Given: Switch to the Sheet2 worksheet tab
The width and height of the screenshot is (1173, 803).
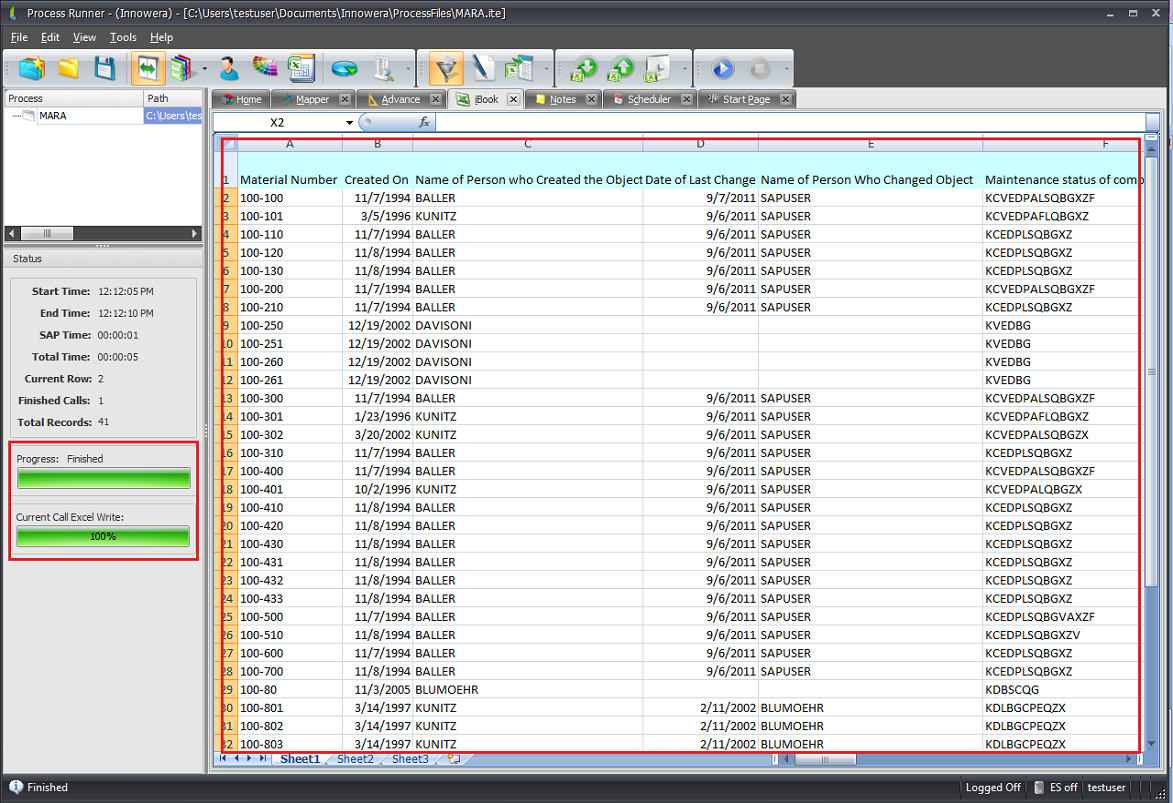Looking at the screenshot, I should (x=355, y=759).
